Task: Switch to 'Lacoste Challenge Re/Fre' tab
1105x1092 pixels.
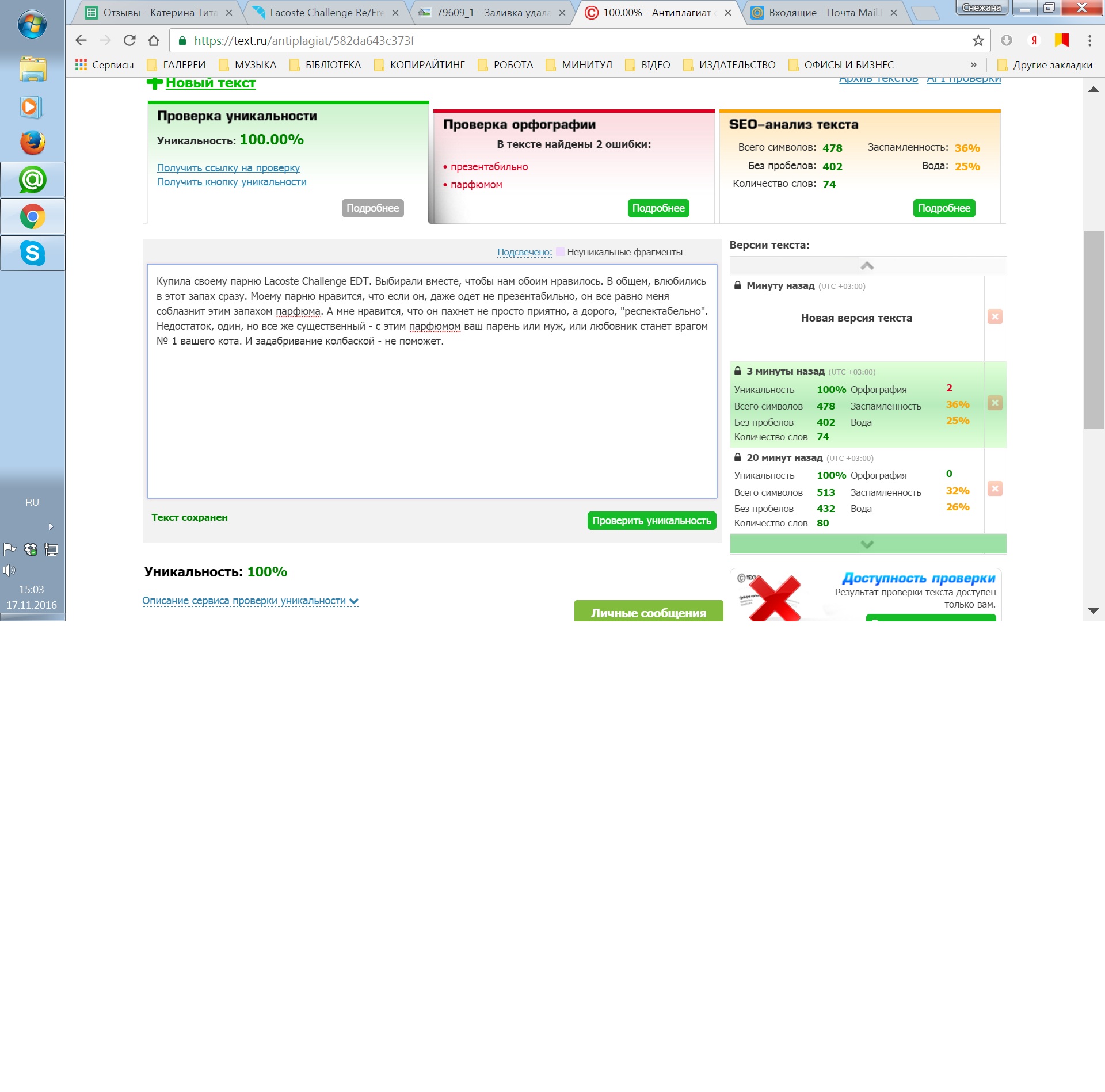Action: tap(326, 13)
